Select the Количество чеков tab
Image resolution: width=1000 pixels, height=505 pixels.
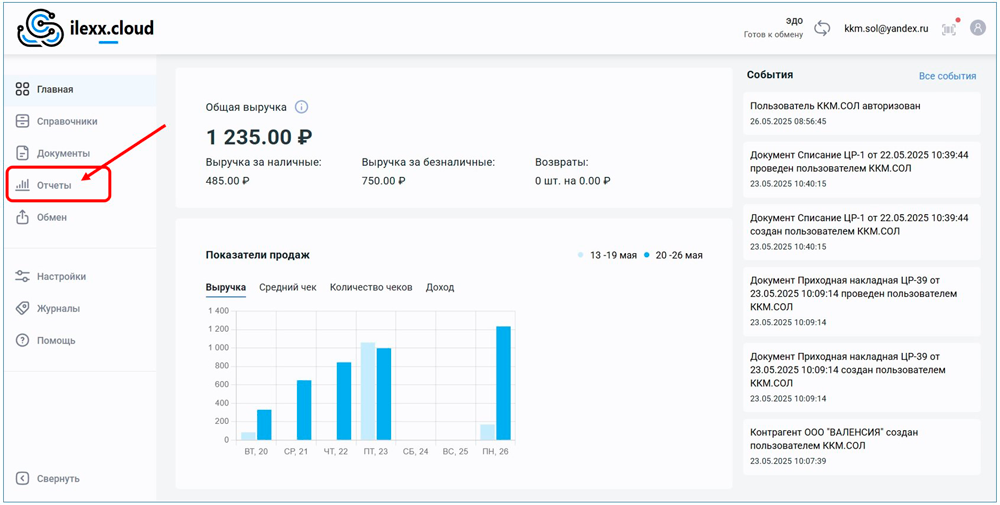370,287
